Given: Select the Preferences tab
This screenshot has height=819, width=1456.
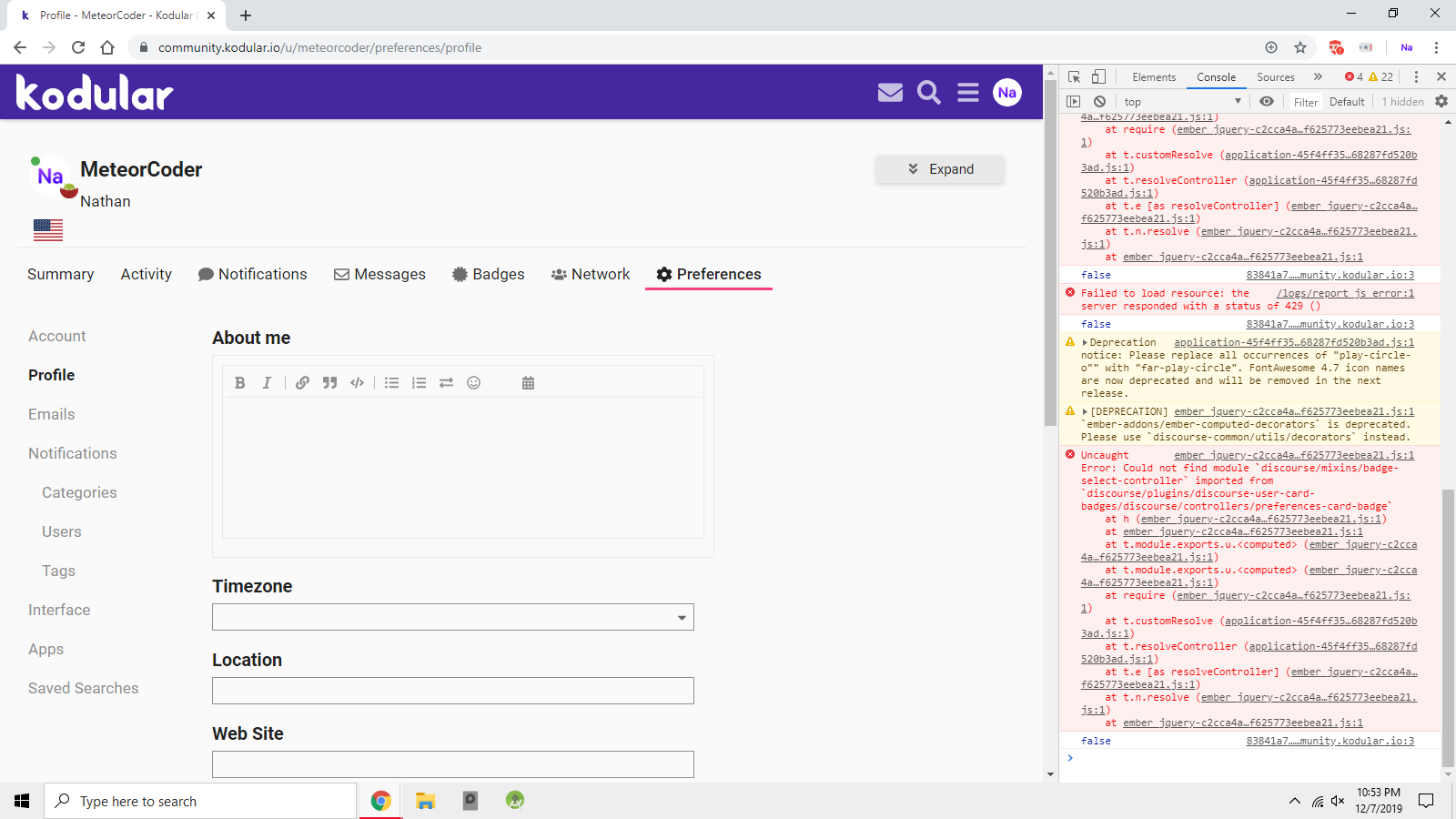Looking at the screenshot, I should pos(709,274).
